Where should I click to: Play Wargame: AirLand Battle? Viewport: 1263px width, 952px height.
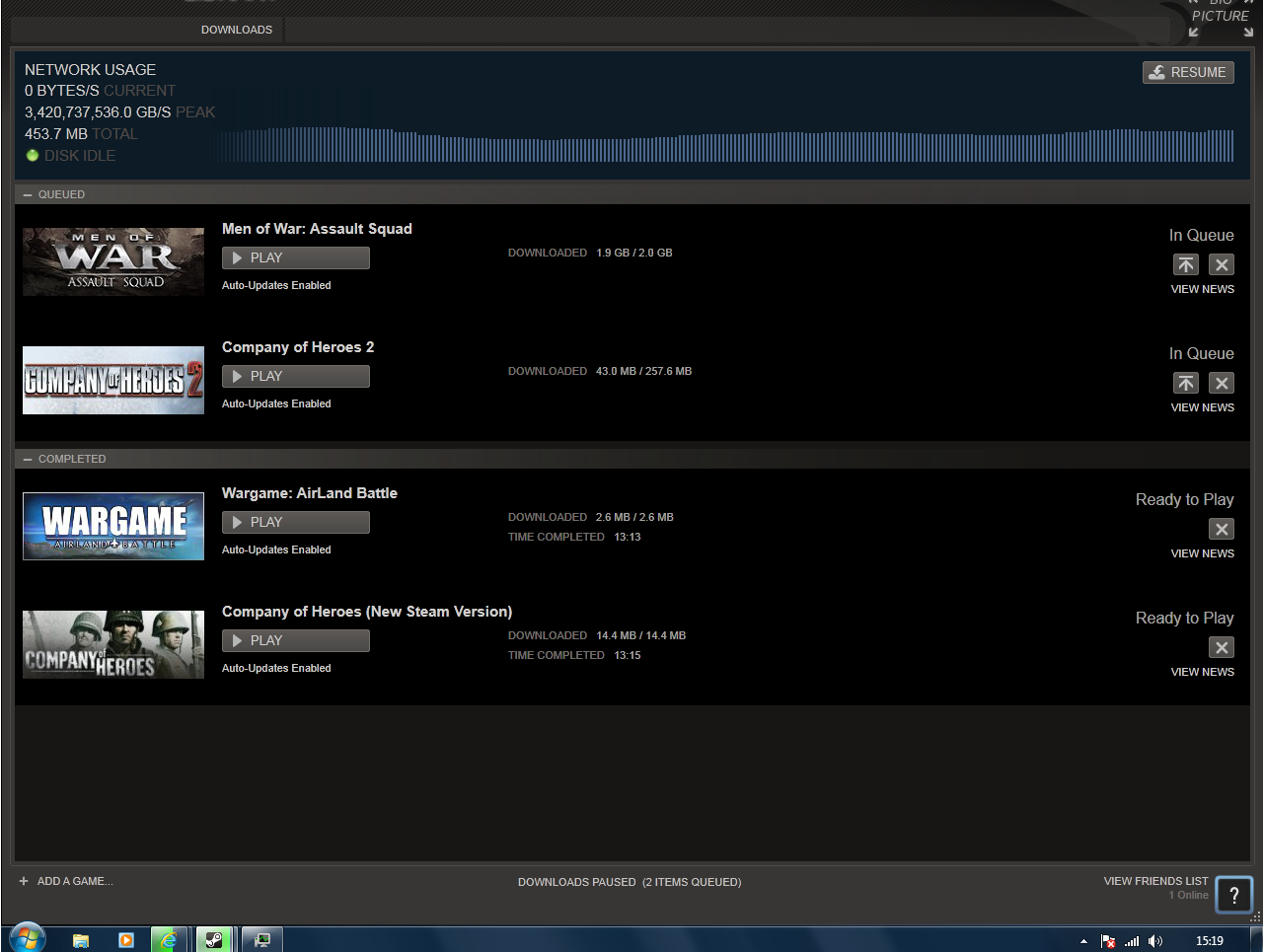(x=296, y=522)
